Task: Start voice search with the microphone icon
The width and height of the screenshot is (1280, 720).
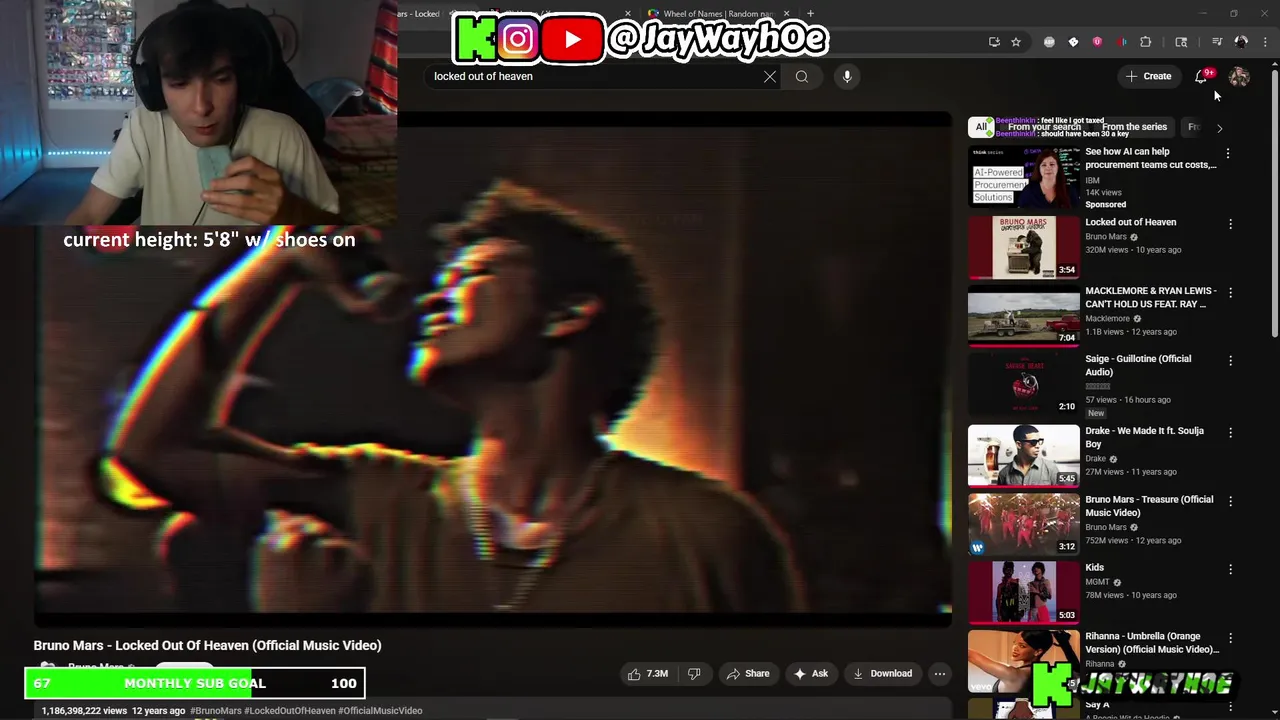Action: tap(847, 76)
